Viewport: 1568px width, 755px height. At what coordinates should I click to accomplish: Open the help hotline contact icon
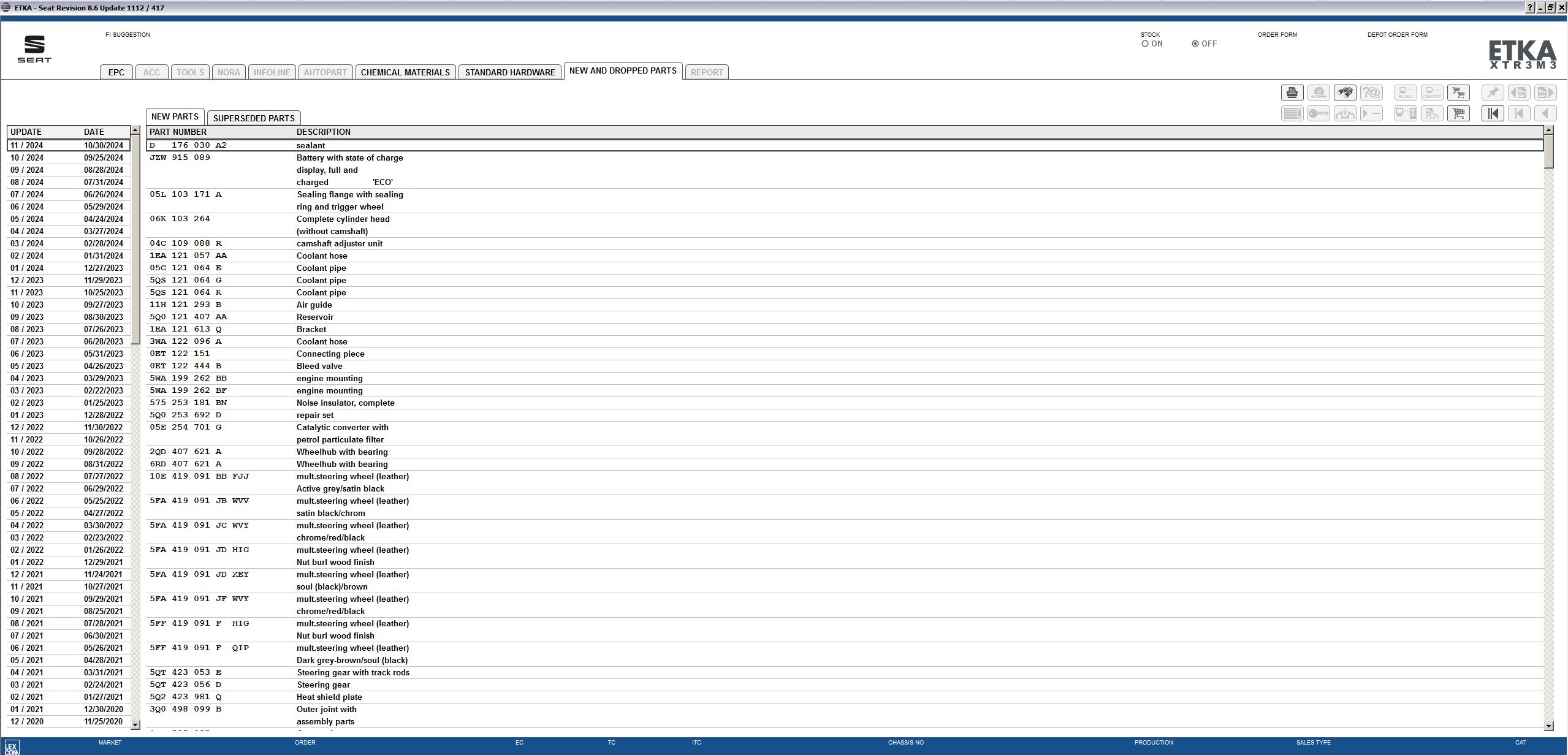(1373, 93)
